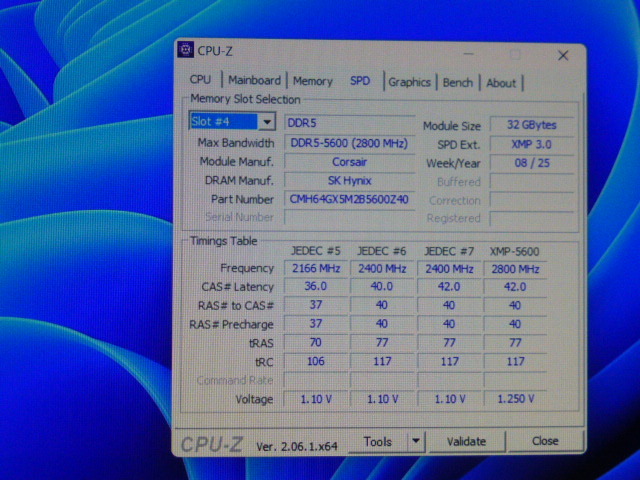The image size is (640, 480).
Task: Click the Max Bandwidth label
Action: [236, 143]
